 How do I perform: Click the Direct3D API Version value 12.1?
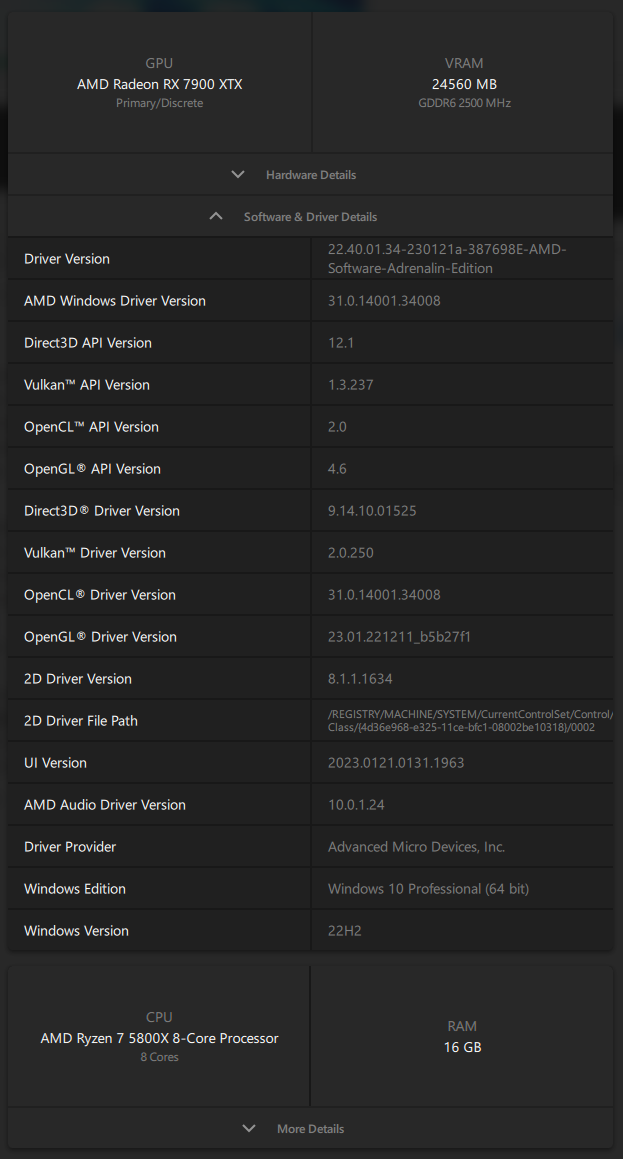(x=343, y=343)
